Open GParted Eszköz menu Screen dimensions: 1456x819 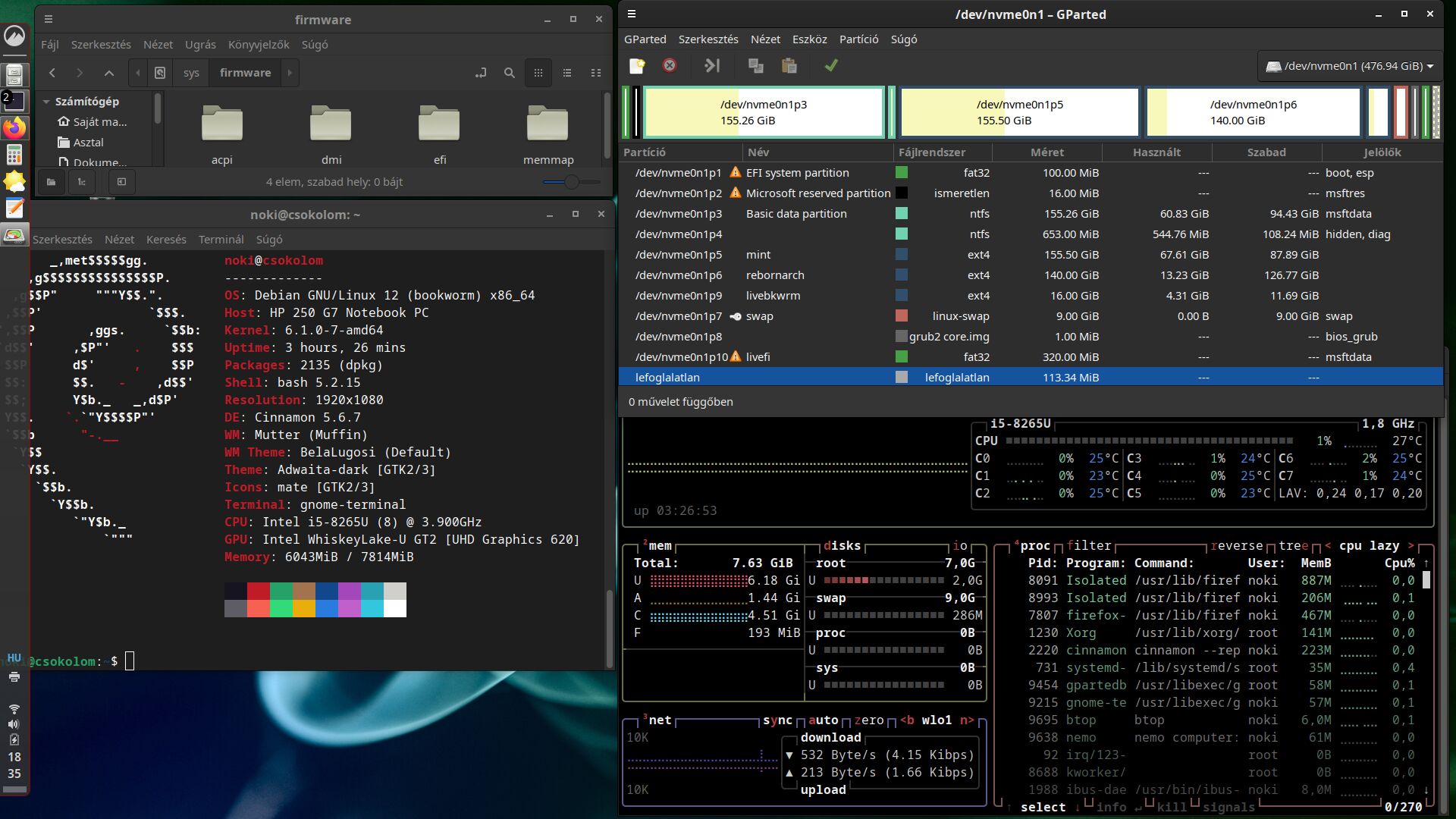tap(809, 39)
